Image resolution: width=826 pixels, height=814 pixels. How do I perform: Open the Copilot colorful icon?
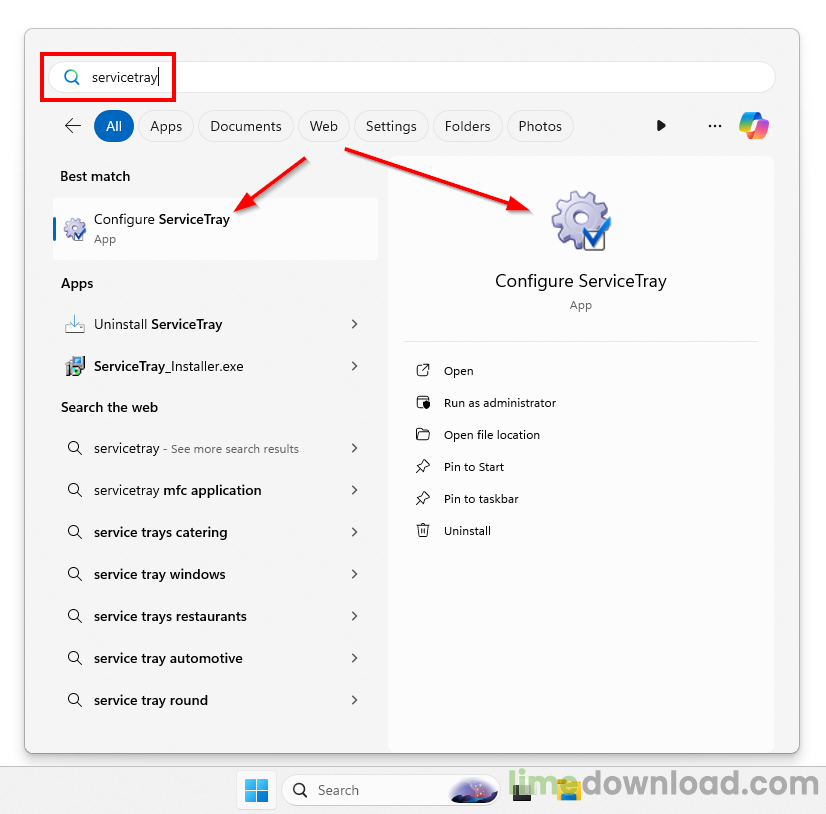(754, 126)
